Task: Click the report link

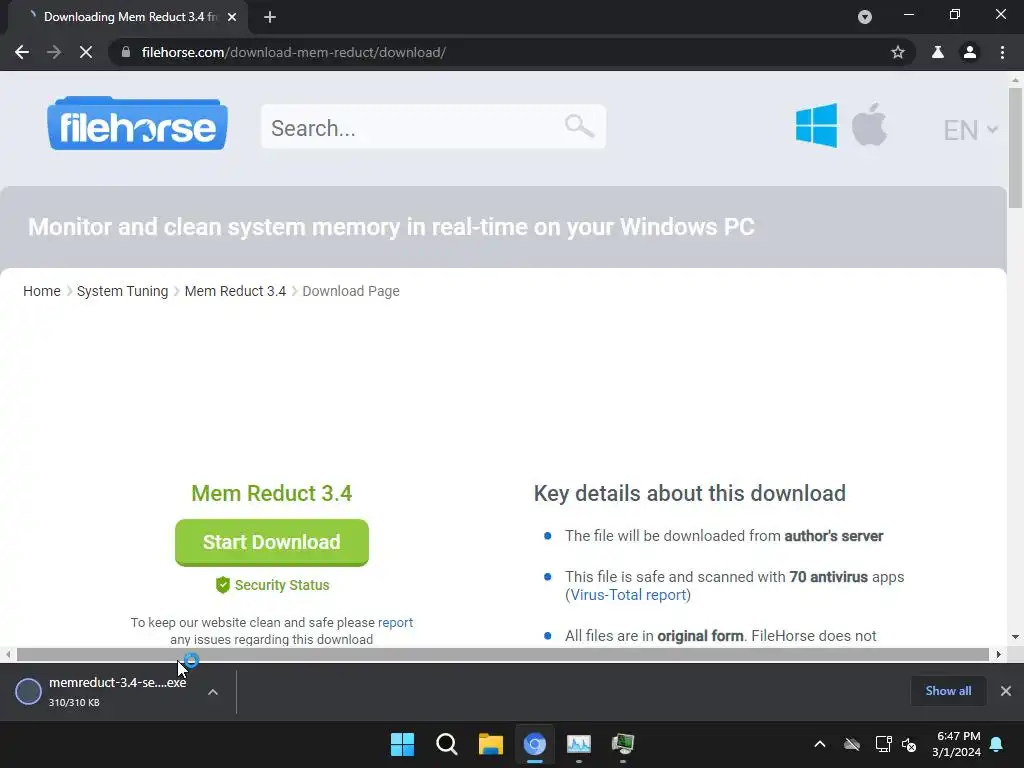Action: 395,622
